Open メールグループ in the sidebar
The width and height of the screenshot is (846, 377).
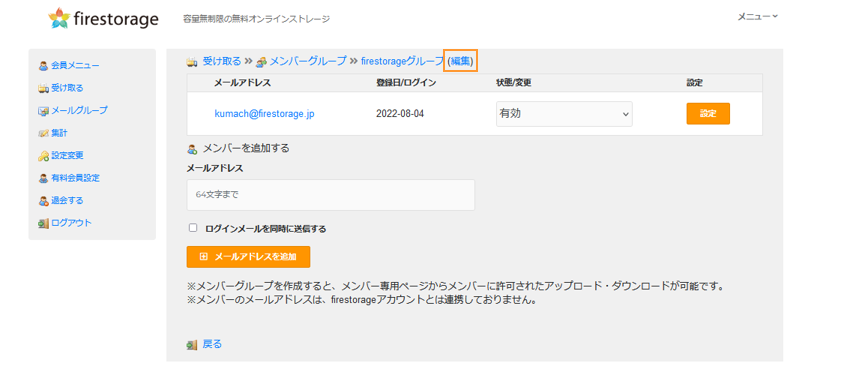pos(79,111)
